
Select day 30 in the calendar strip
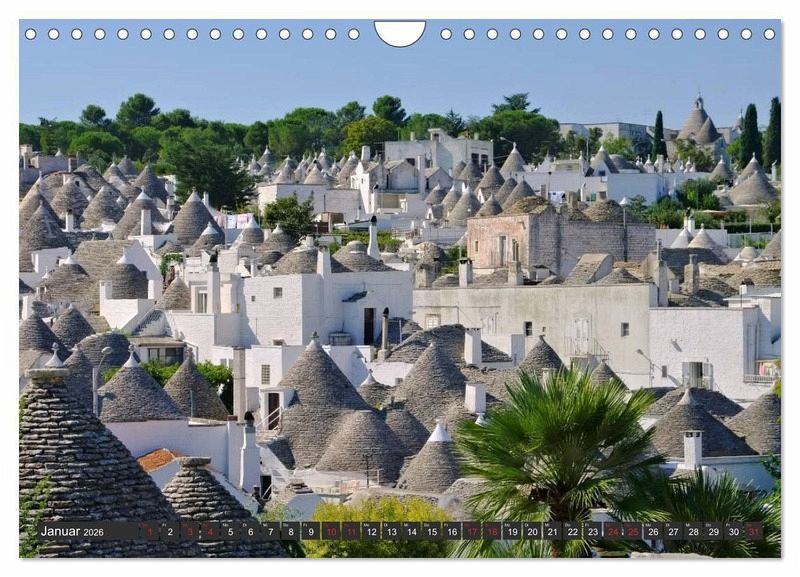coord(734,531)
